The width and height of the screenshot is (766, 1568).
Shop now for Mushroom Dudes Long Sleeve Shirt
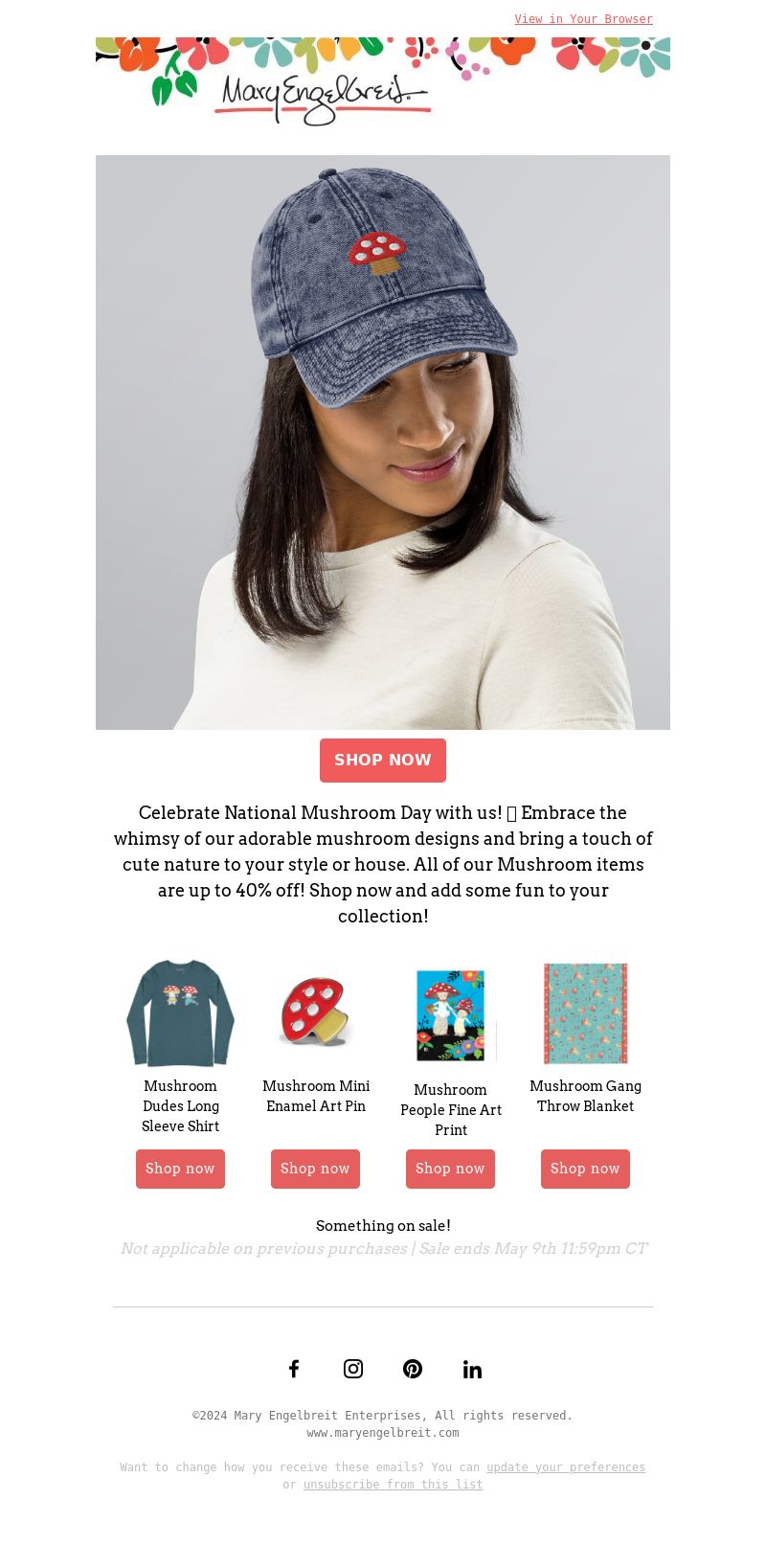[181, 1169]
